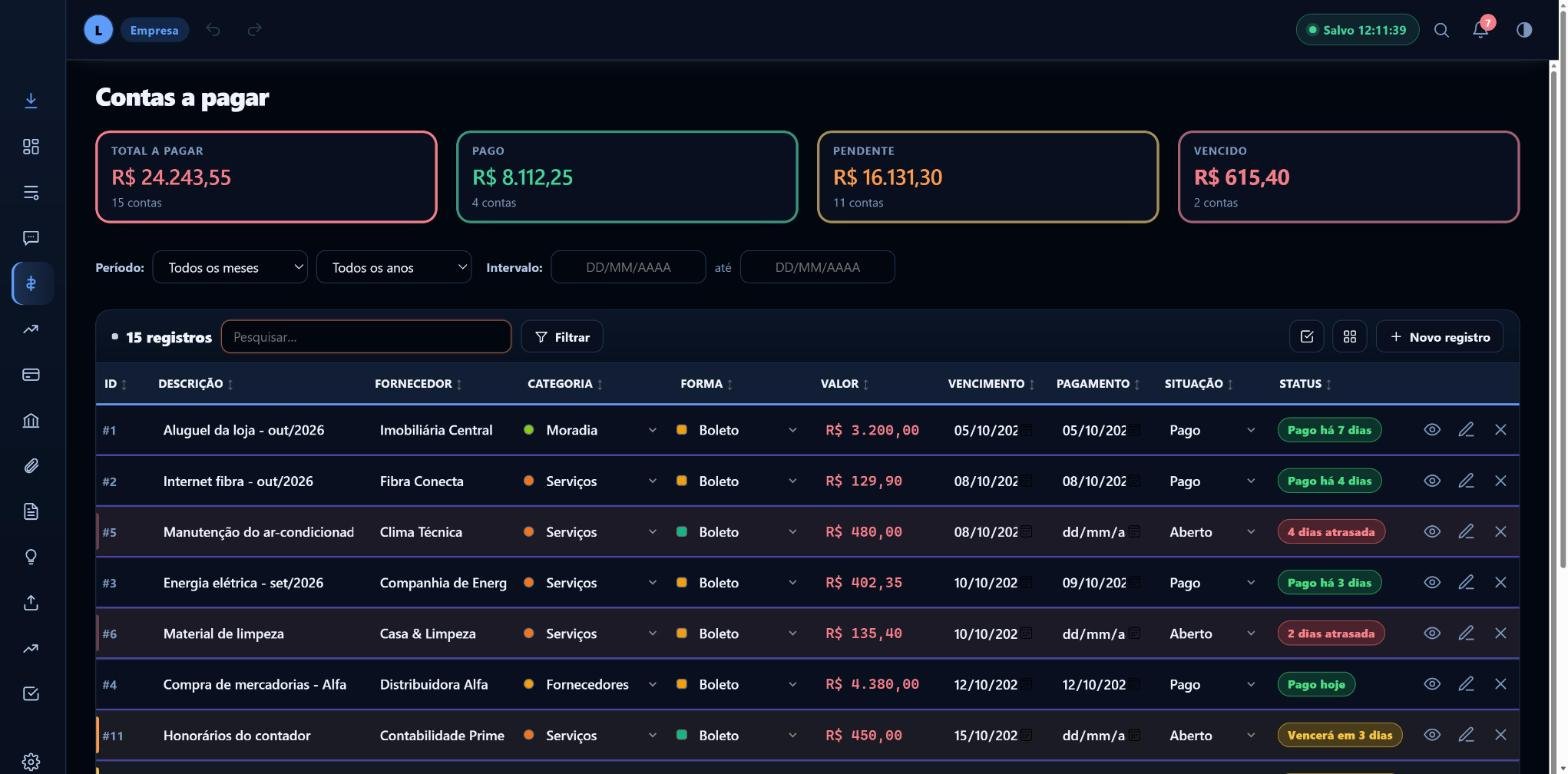Click the Filtrar button
This screenshot has width=1568, height=774.
tap(562, 337)
